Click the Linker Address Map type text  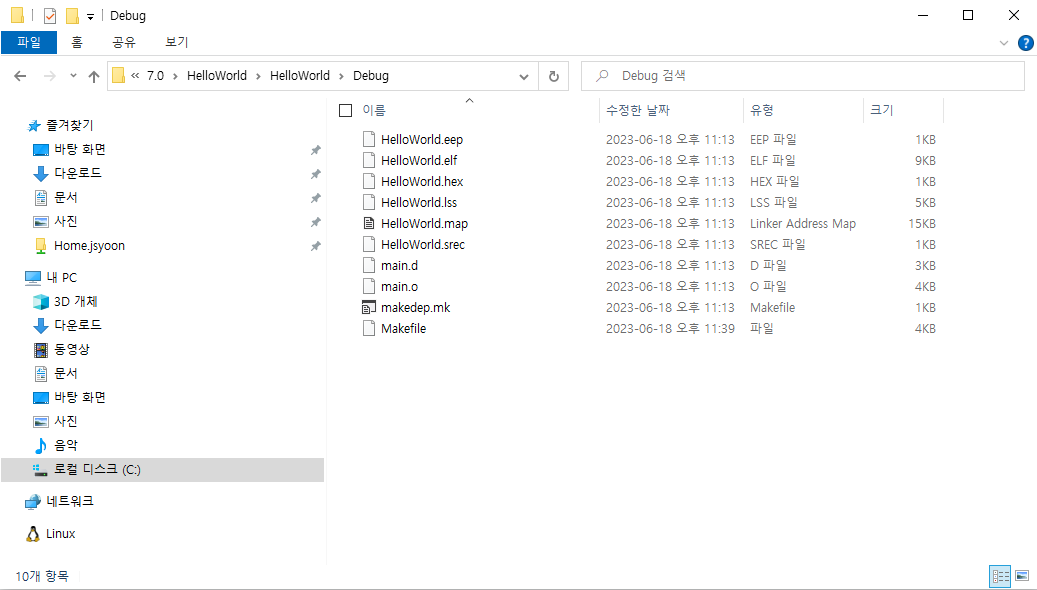pyautogui.click(x=802, y=224)
